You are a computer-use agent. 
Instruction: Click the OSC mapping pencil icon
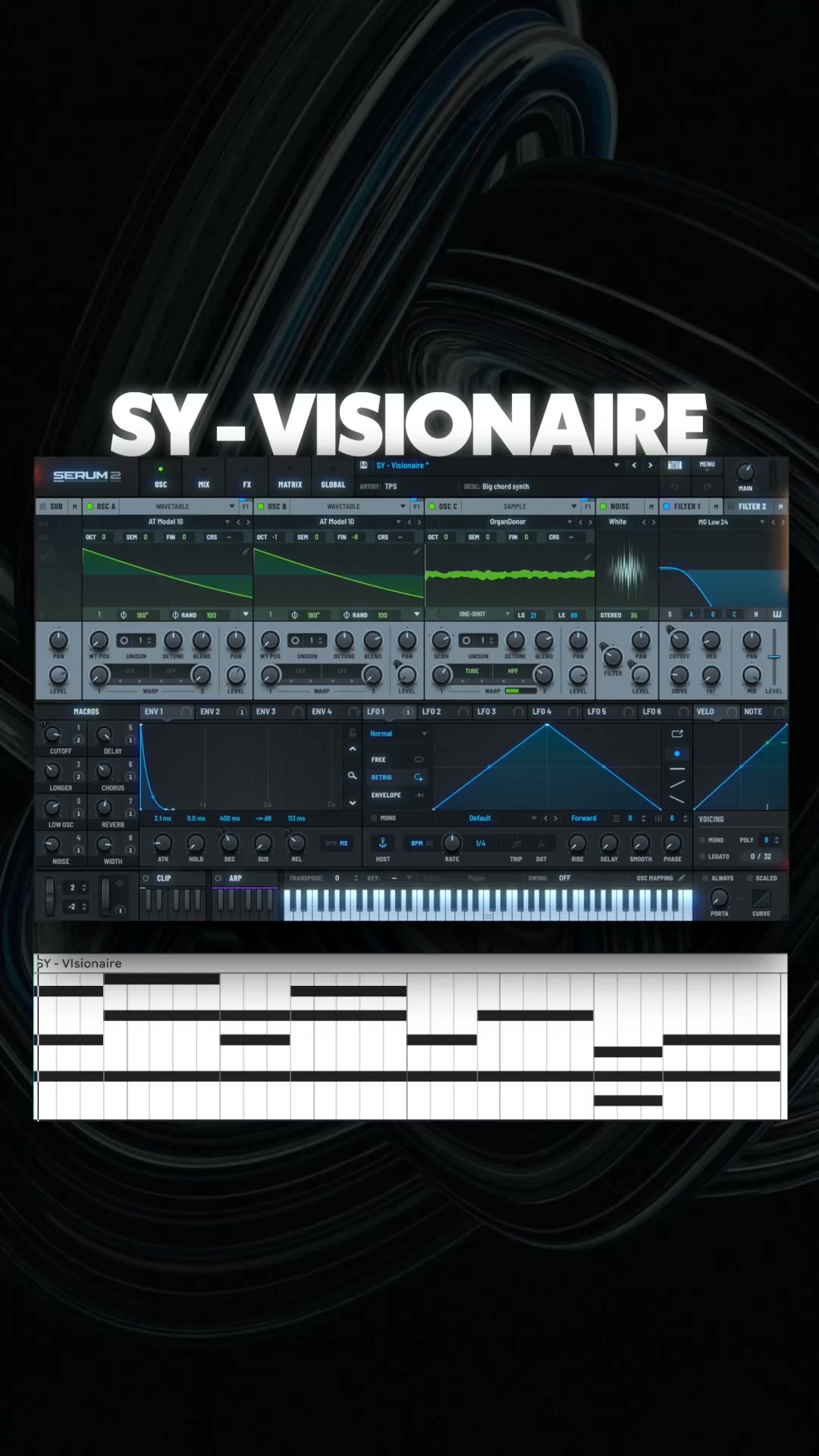(682, 878)
